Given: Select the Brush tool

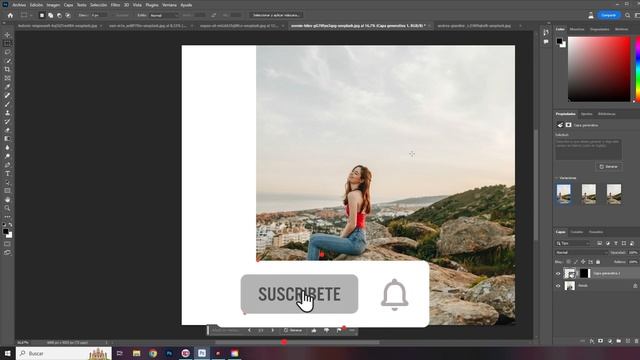Looking at the screenshot, I should (x=7, y=104).
